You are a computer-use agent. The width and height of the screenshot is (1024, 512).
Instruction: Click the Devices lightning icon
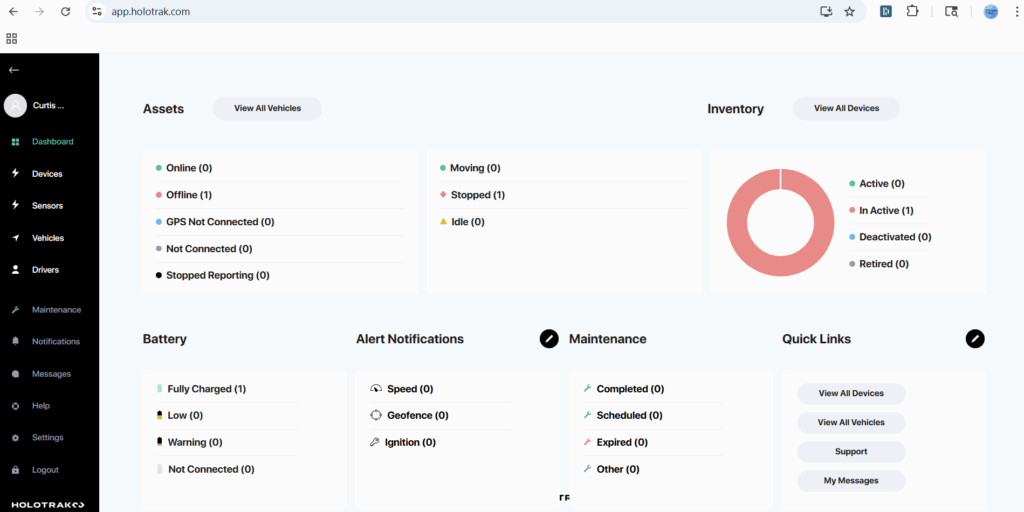click(x=16, y=173)
